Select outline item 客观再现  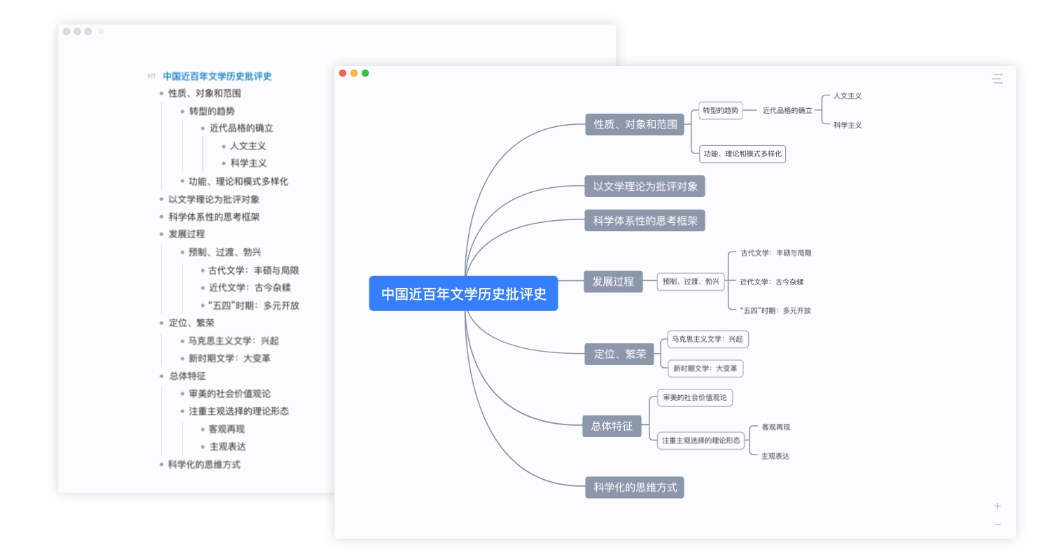coord(227,430)
